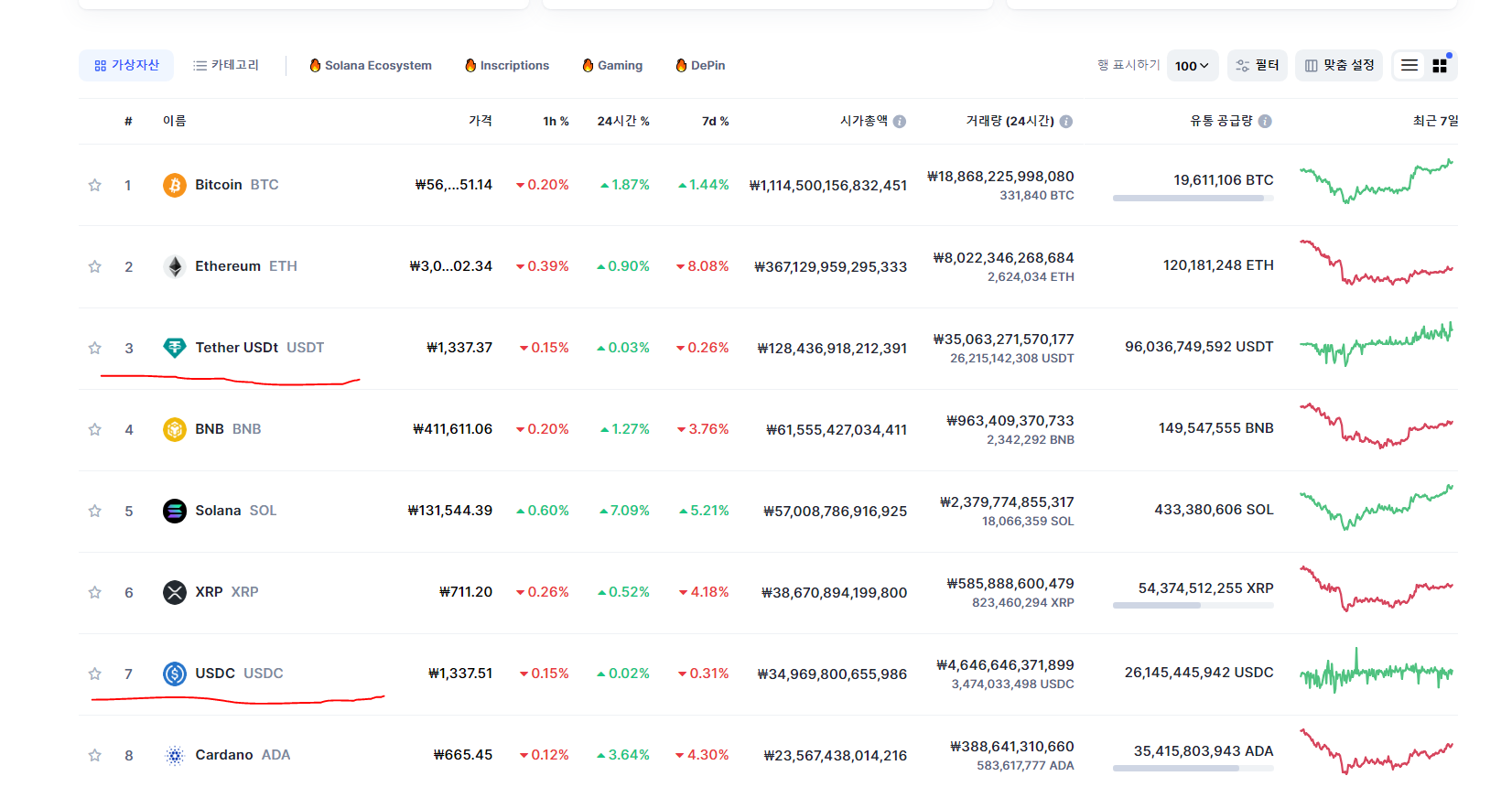Click USDC market cap ₩34,969,800,655,986
The width and height of the screenshot is (1512, 787).
[x=832, y=674]
